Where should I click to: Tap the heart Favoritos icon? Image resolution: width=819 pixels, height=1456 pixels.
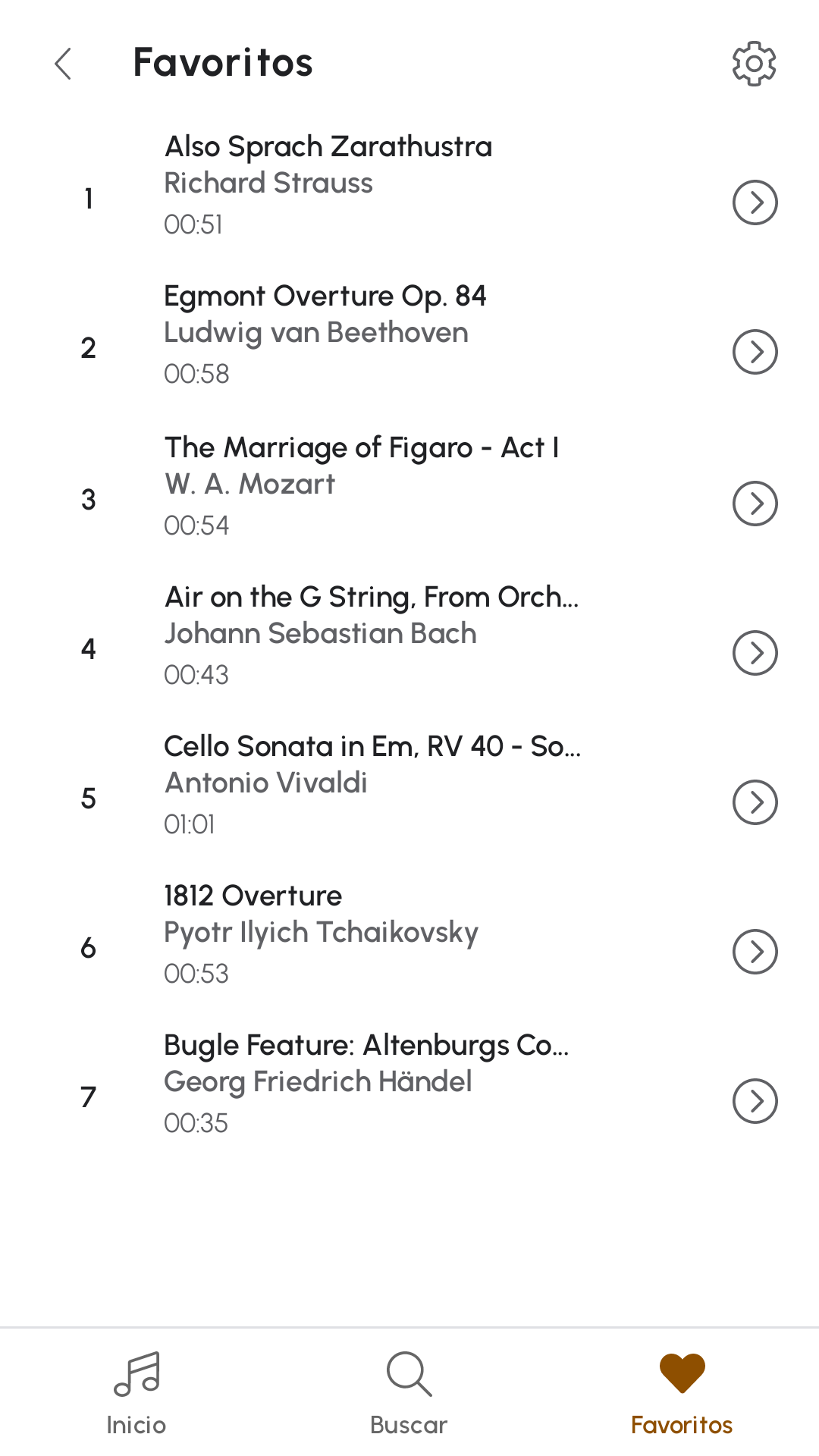pos(682,1373)
